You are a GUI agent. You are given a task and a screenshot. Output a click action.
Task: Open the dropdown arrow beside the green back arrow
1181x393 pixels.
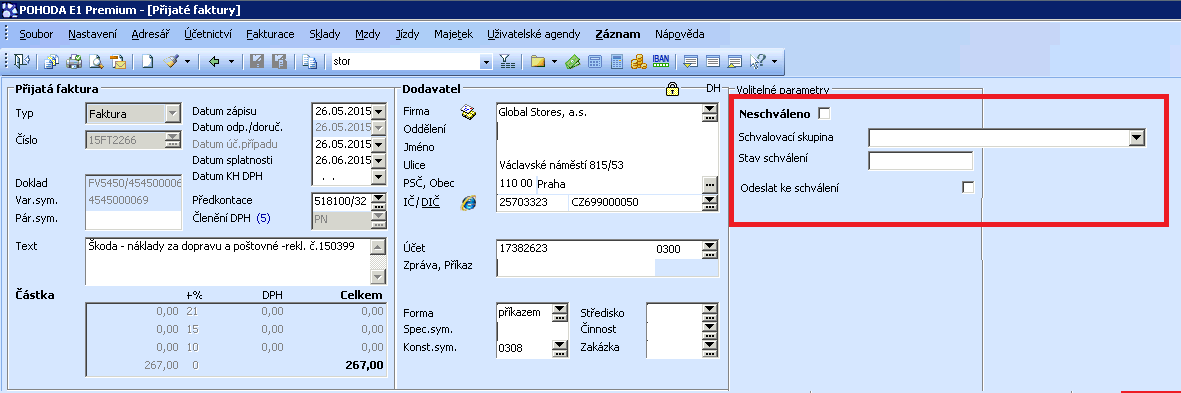coord(230,62)
